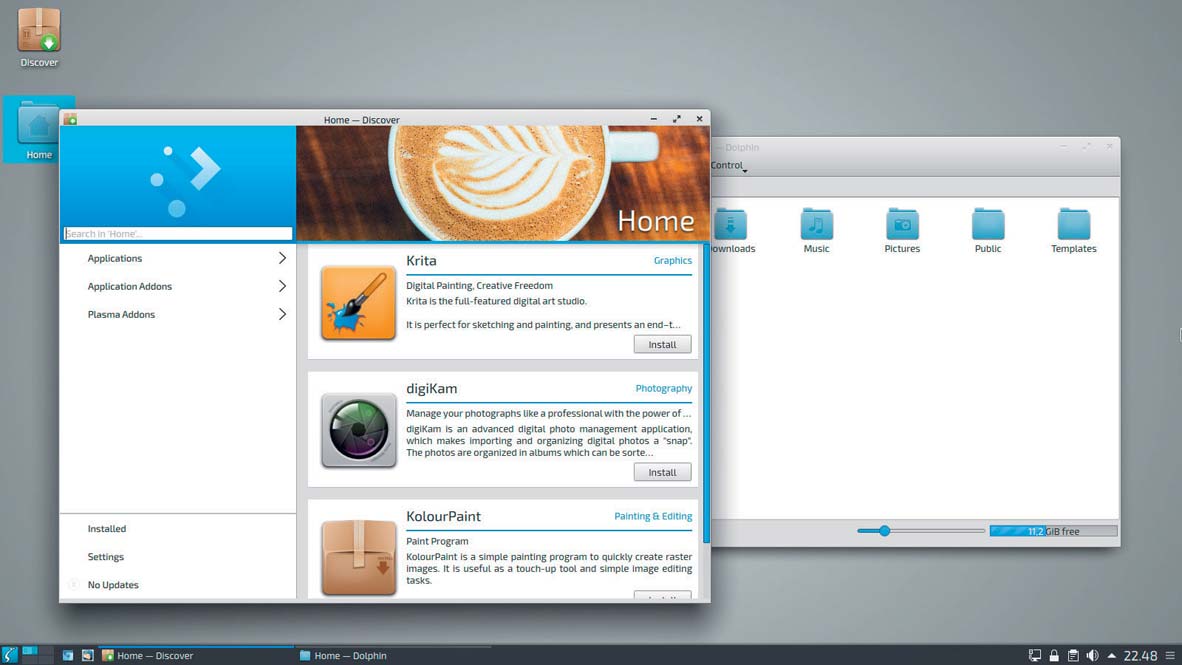
Task: Click the digiKam camera lens icon
Action: point(358,431)
